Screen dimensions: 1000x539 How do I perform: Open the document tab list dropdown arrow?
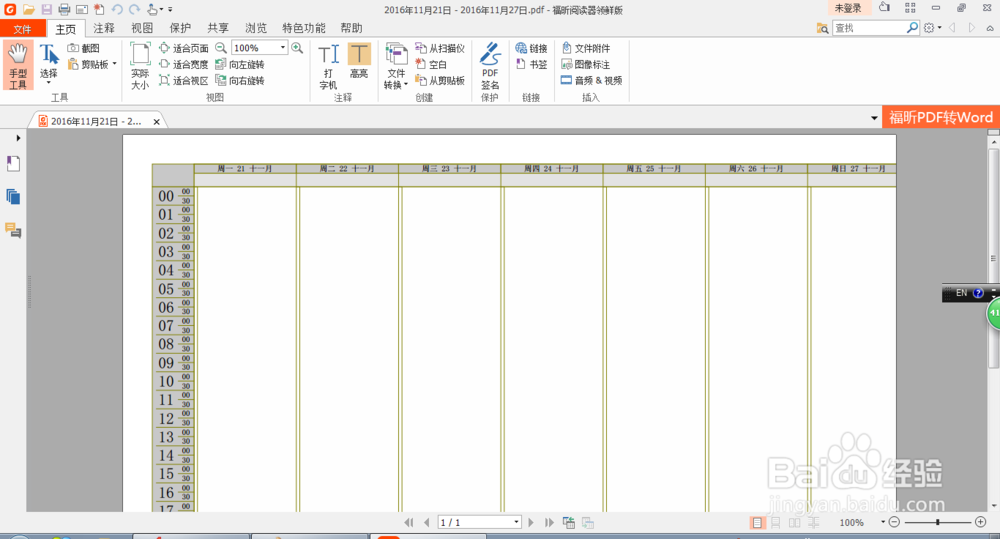[x=874, y=118]
